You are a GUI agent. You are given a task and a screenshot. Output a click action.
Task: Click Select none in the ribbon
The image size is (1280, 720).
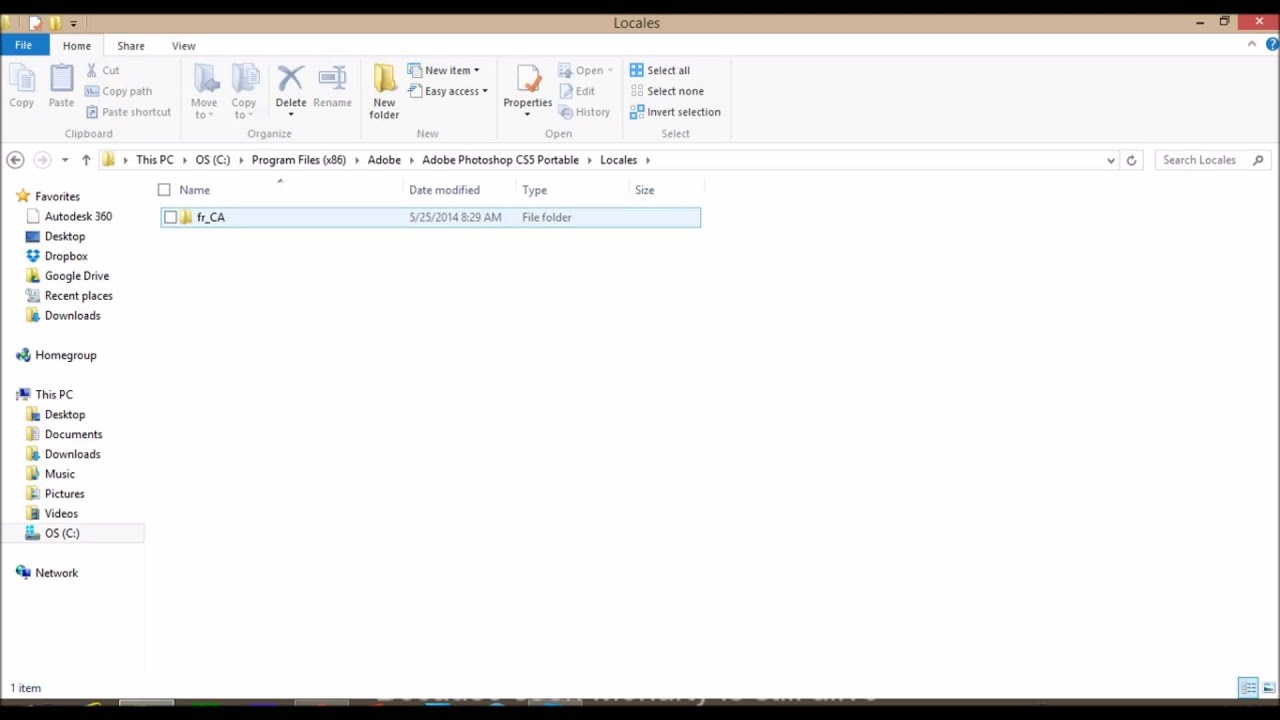pos(667,91)
